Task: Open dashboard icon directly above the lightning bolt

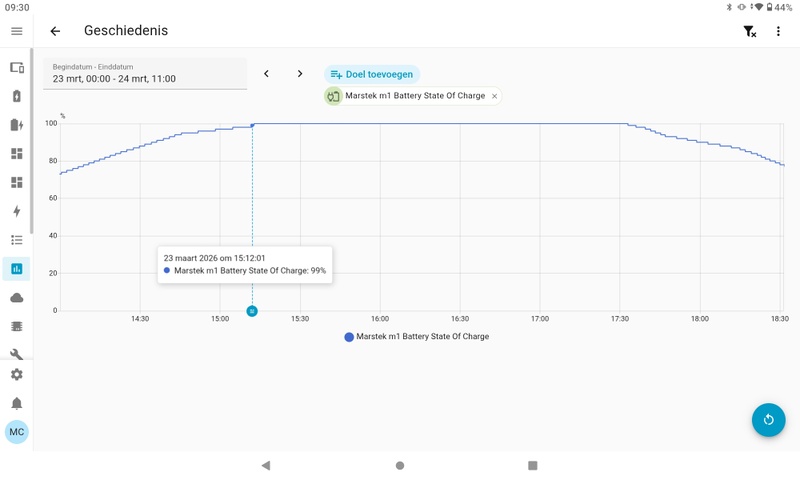Action: pos(17,182)
